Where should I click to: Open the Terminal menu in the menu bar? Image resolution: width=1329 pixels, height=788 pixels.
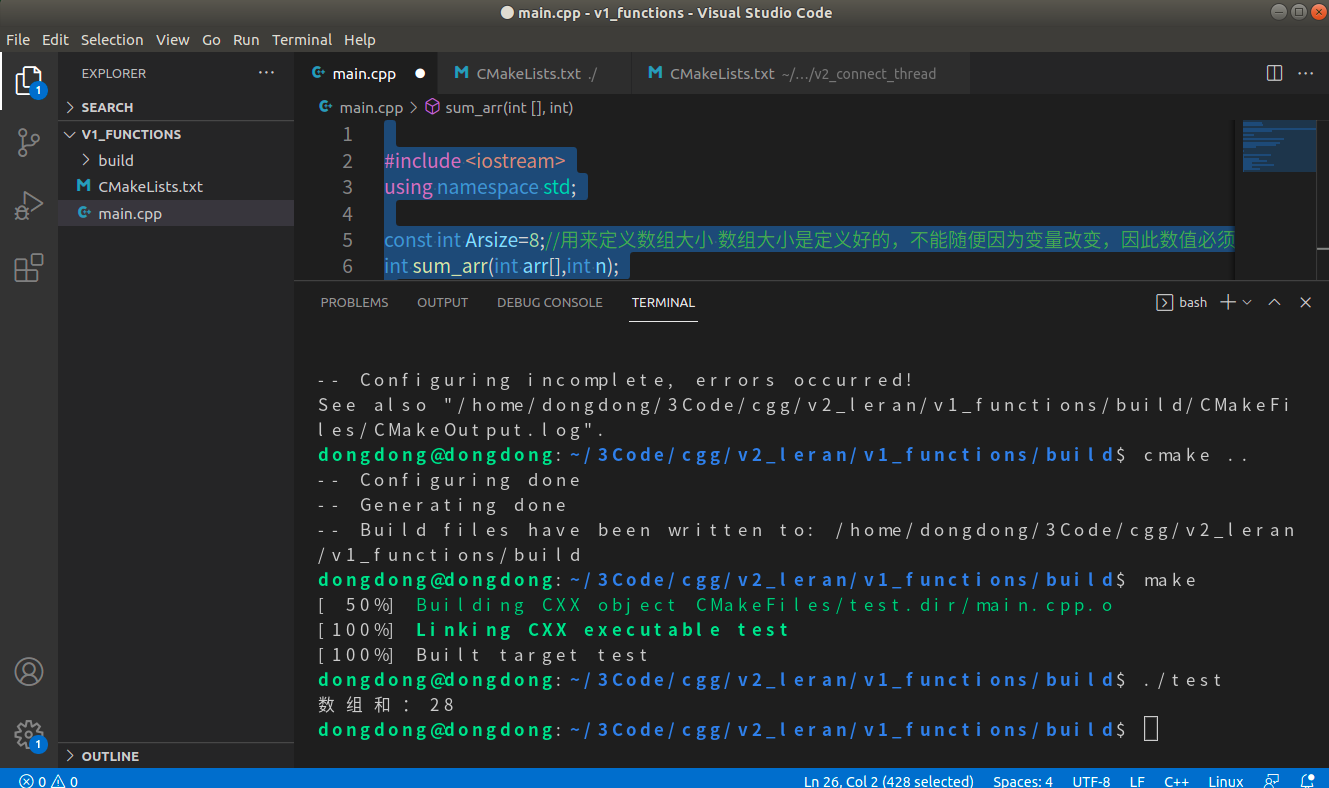(x=302, y=40)
